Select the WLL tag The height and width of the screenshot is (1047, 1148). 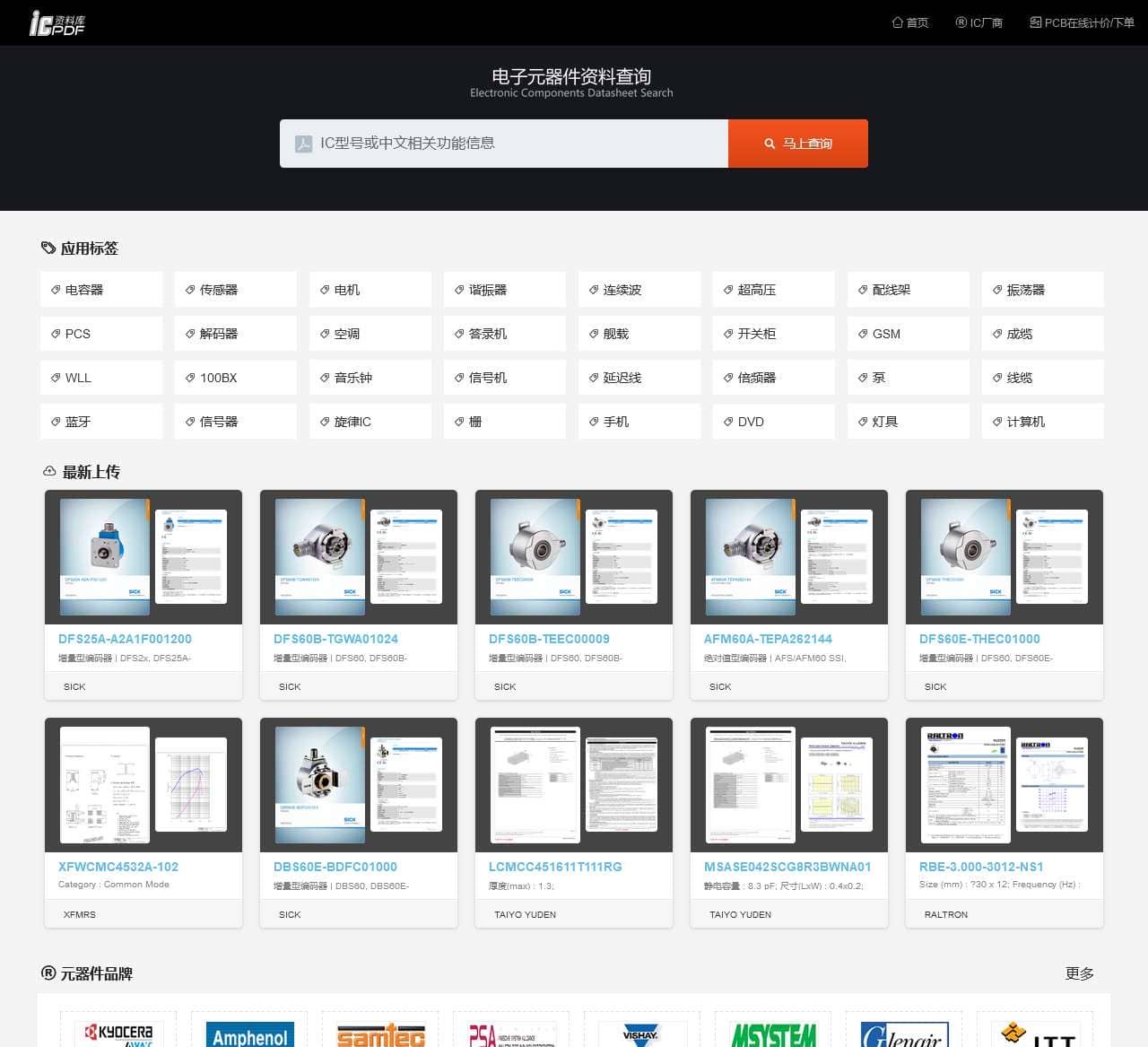(x=101, y=378)
